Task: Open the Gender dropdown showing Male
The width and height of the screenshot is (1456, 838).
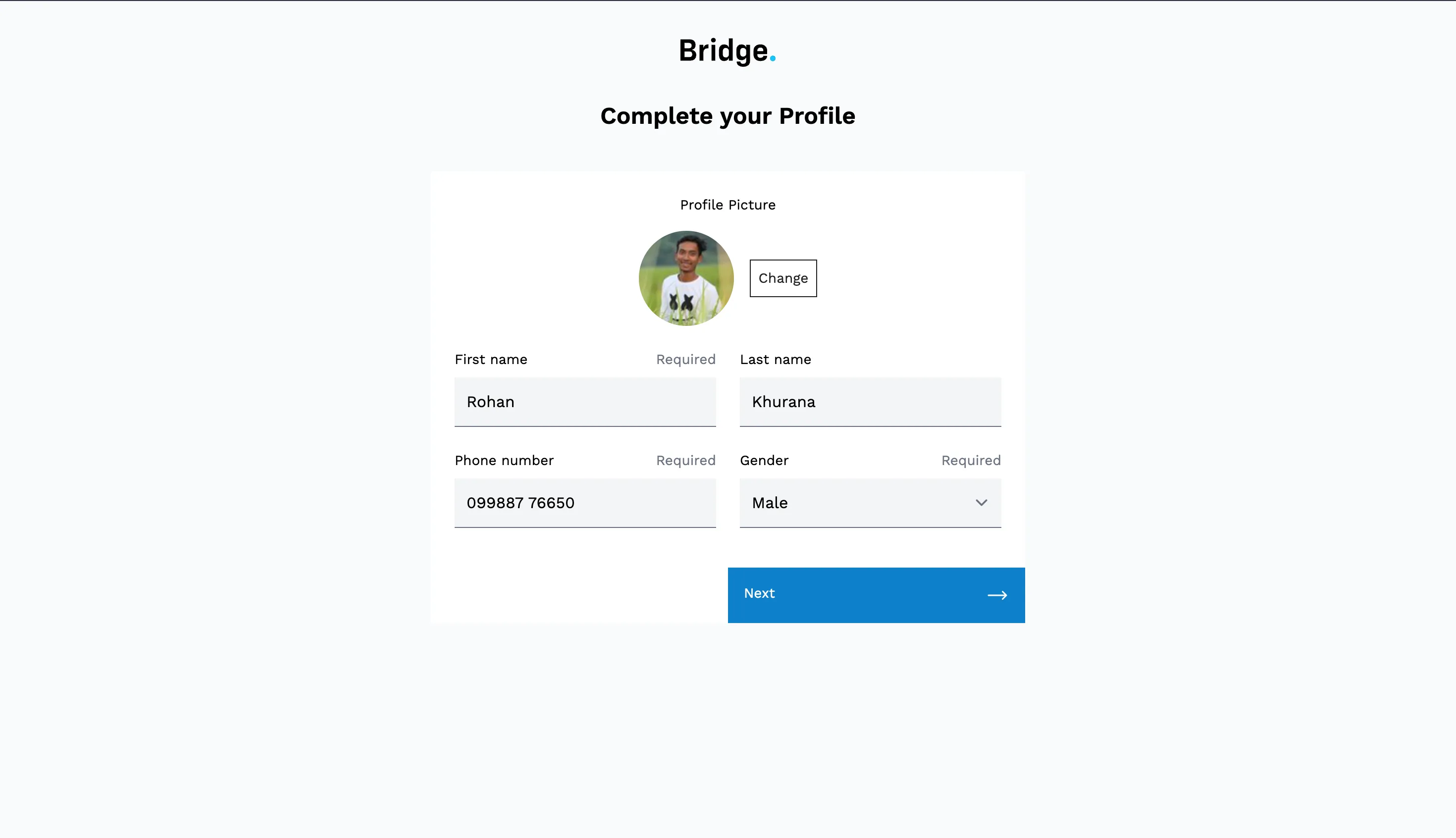Action: click(857, 503)
